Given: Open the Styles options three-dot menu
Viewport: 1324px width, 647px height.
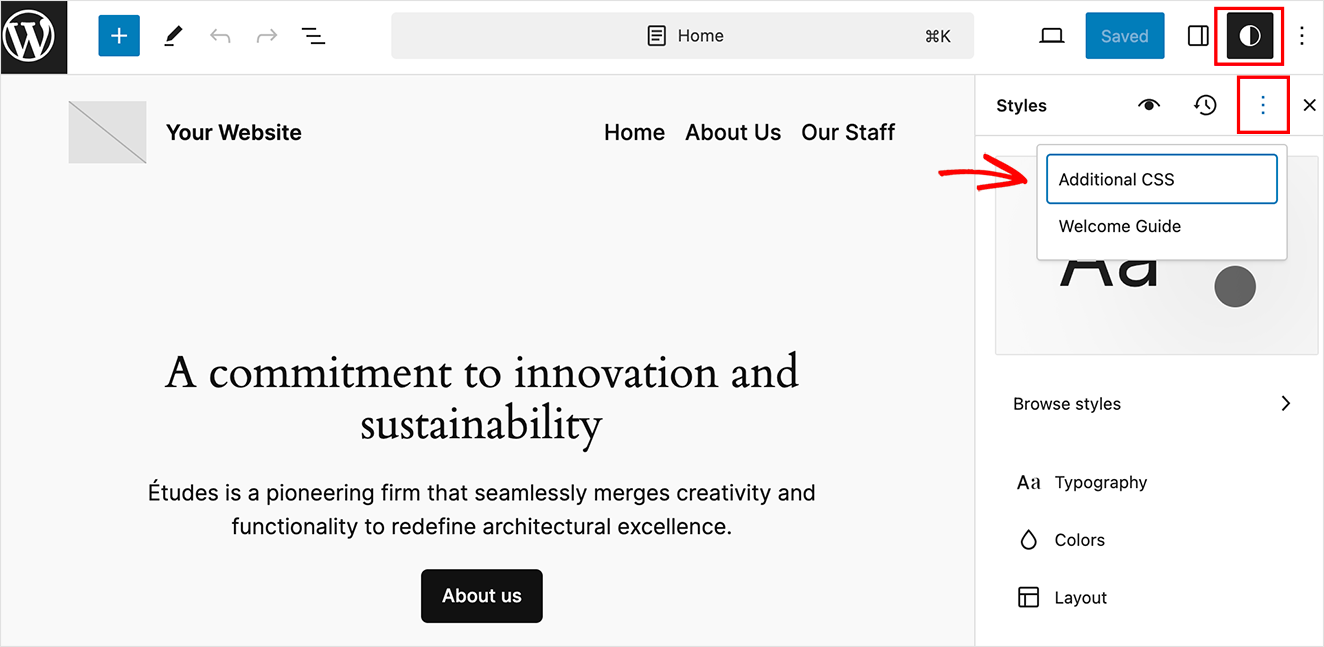Looking at the screenshot, I should pos(1263,104).
